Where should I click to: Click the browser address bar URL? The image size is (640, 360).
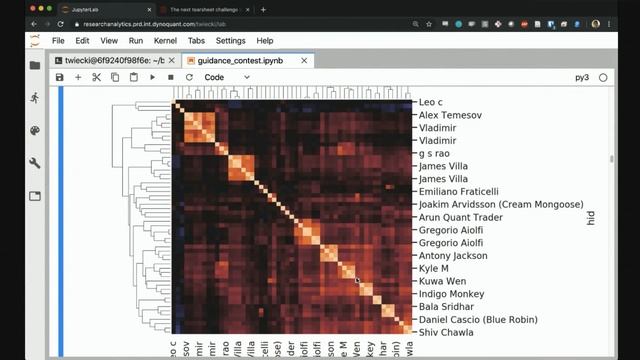coord(154,24)
